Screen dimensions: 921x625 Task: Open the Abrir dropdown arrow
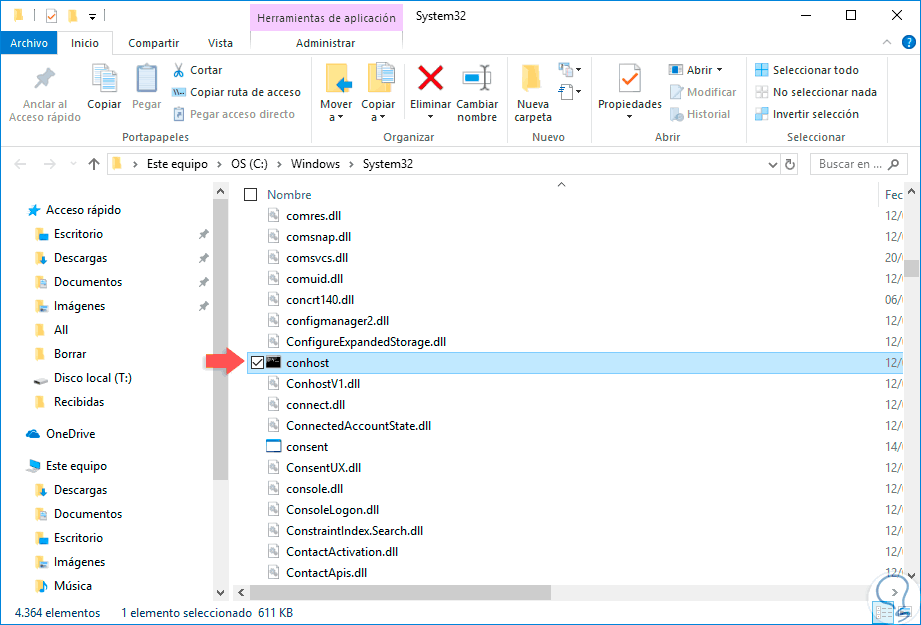[720, 70]
